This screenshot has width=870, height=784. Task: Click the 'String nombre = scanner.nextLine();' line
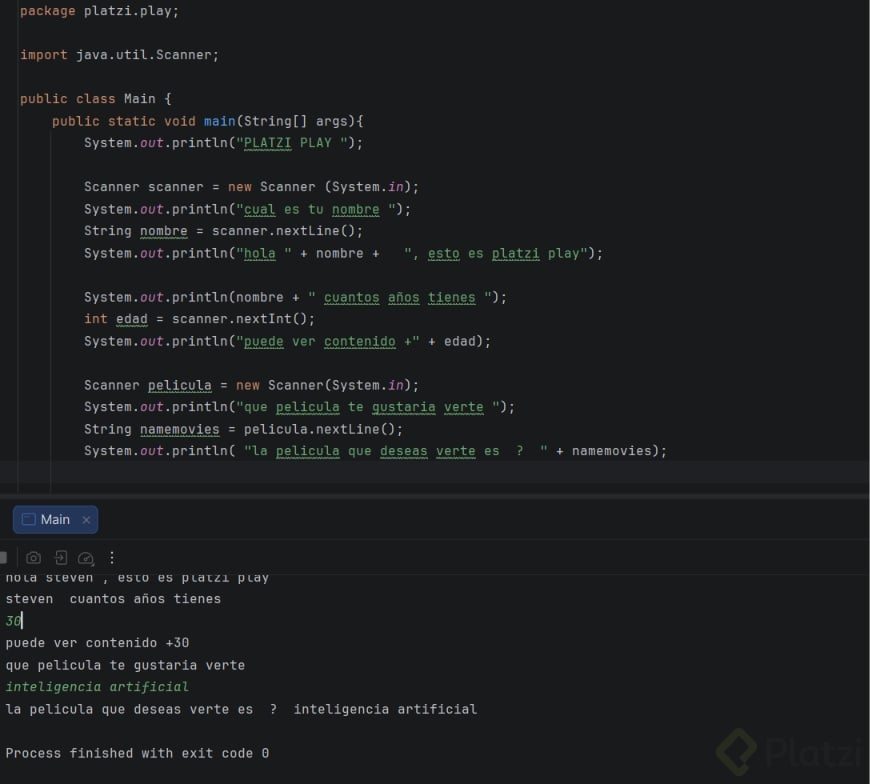pos(223,231)
